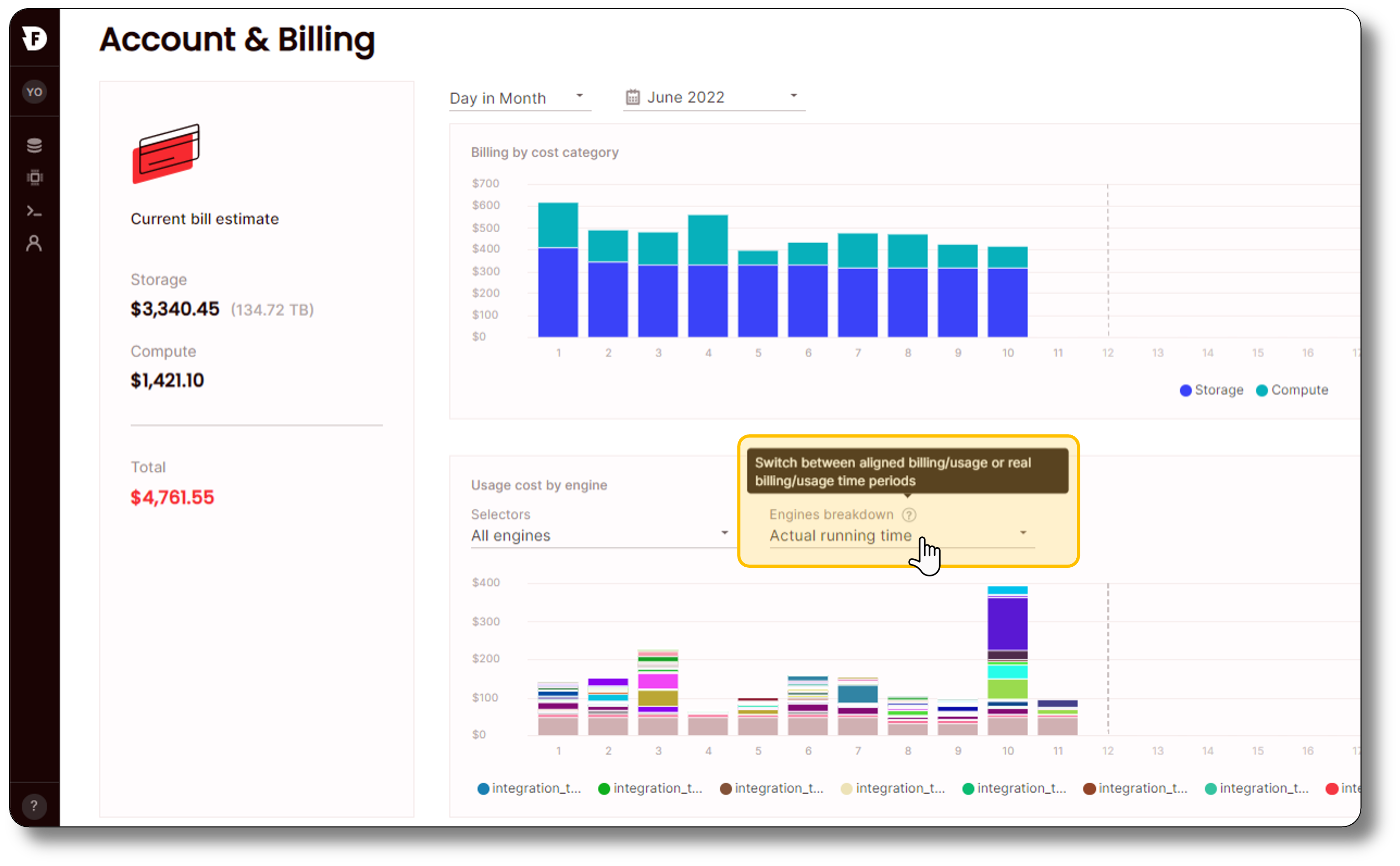Toggle the Storage legend item
This screenshot has height=866, width=1400.
(x=1212, y=390)
